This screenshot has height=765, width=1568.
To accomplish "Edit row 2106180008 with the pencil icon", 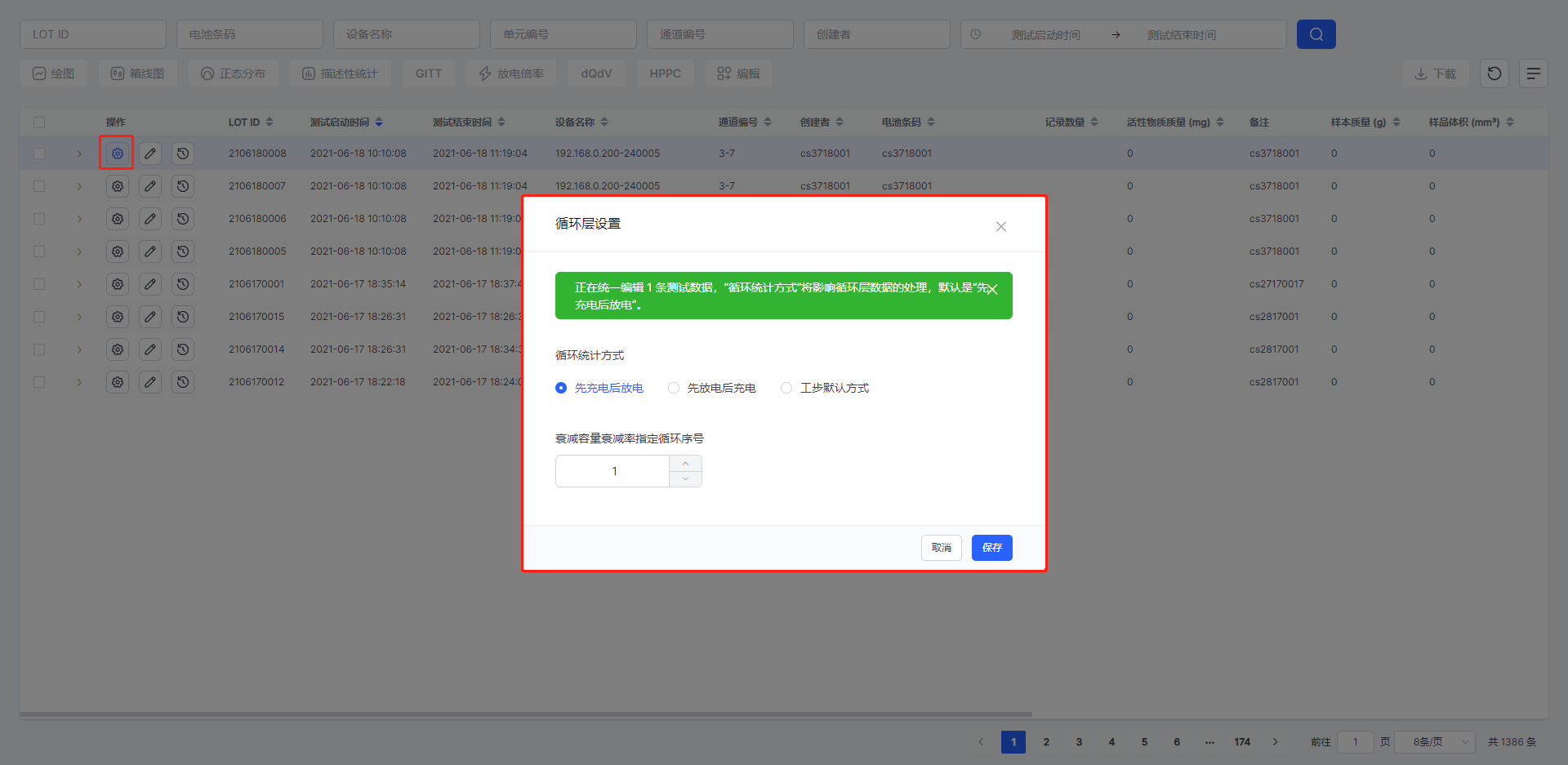I will 150,153.
